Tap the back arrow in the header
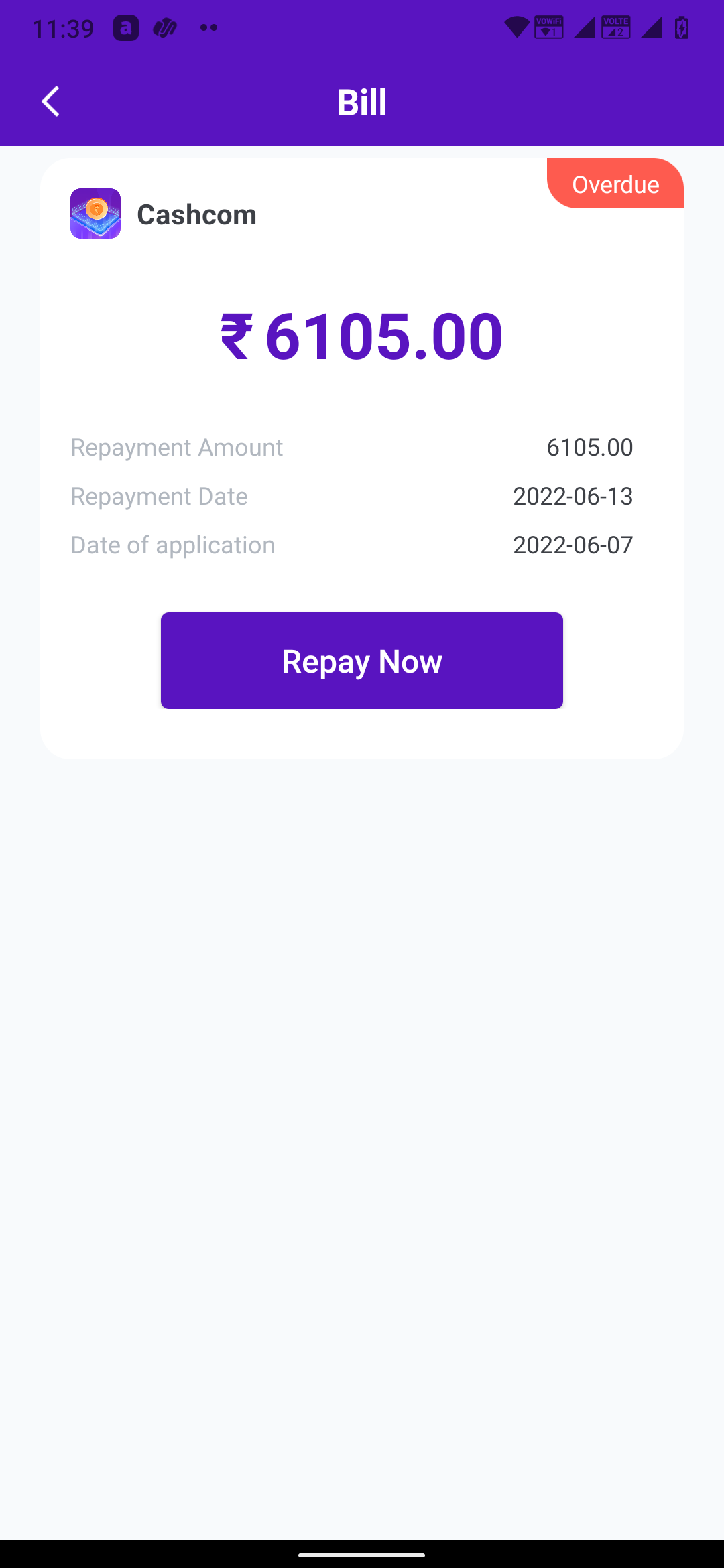 51,102
